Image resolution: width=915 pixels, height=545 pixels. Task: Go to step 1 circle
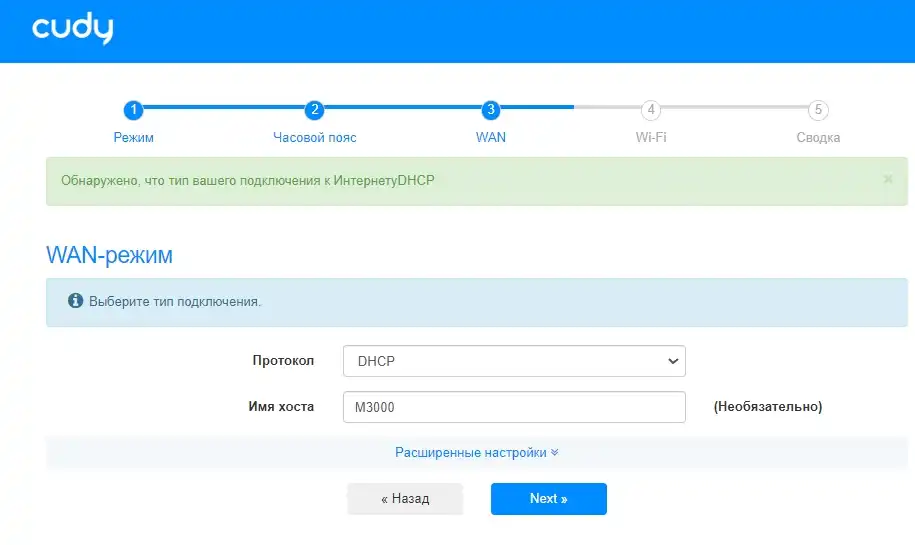[133, 110]
